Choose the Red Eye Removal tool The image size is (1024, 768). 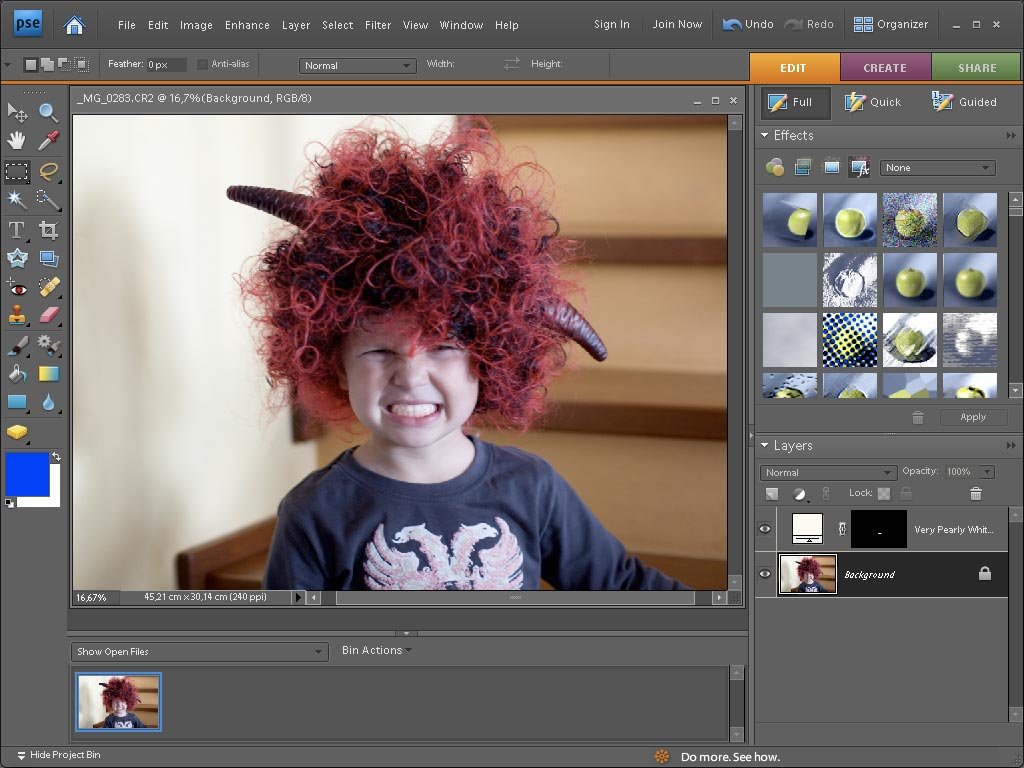point(17,287)
